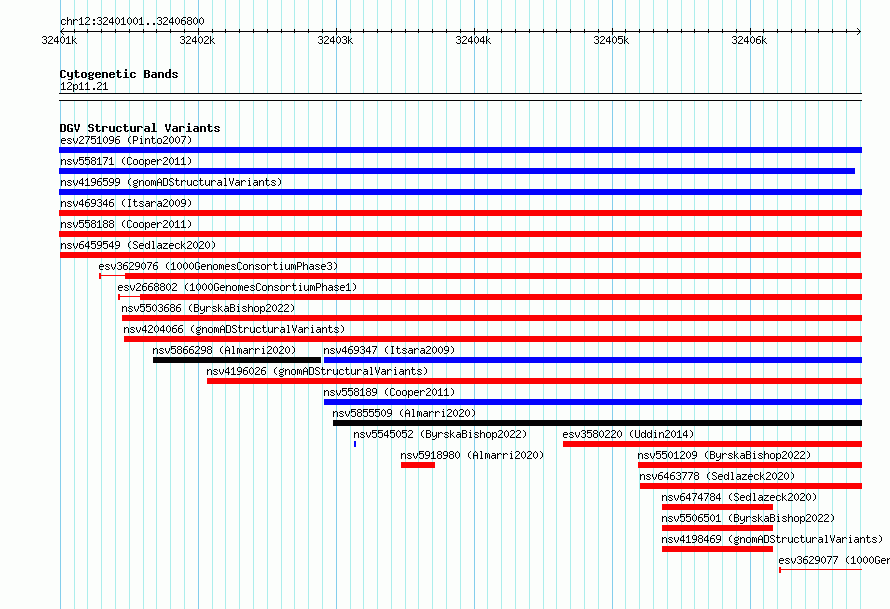The image size is (890, 609).
Task: Select the 12p11.21 band label
Action: pos(84,87)
